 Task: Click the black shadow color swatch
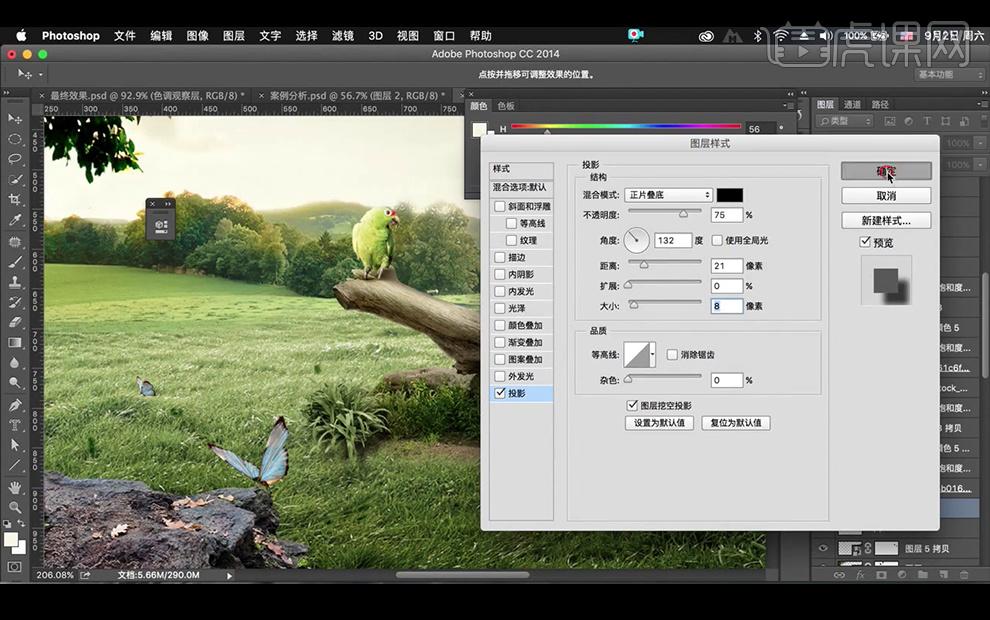[730, 195]
